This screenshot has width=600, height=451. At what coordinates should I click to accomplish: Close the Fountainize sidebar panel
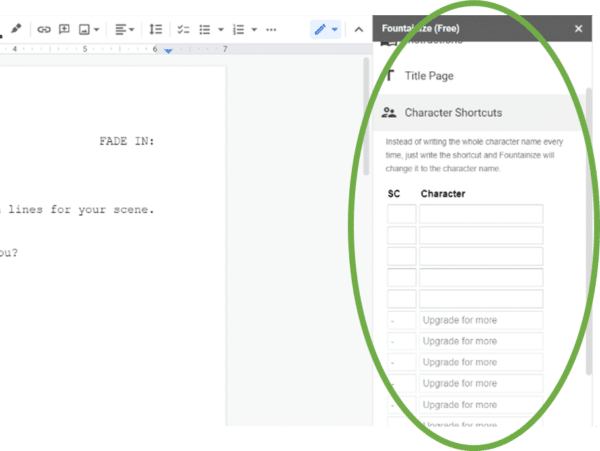pyautogui.click(x=578, y=29)
